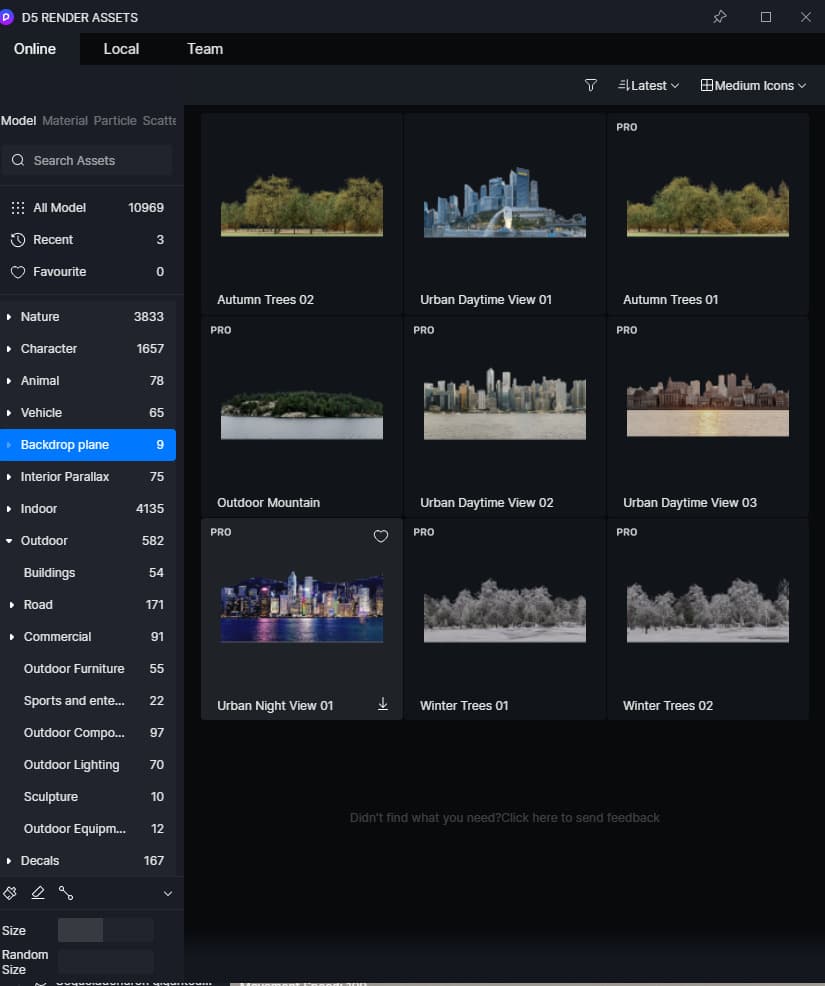
Task: Switch to the Material asset tab
Action: [x=65, y=121]
